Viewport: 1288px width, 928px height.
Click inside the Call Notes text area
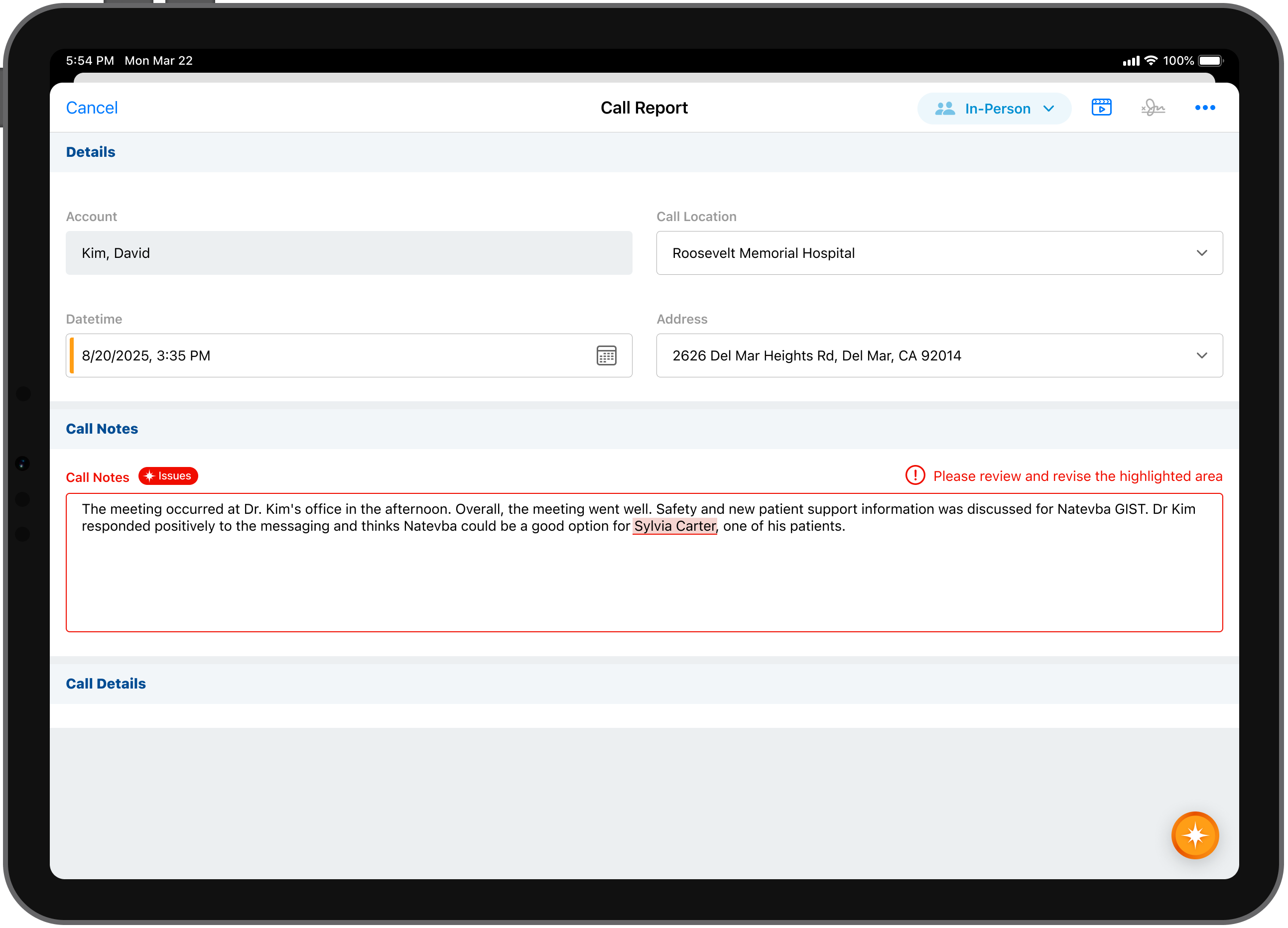click(x=644, y=579)
